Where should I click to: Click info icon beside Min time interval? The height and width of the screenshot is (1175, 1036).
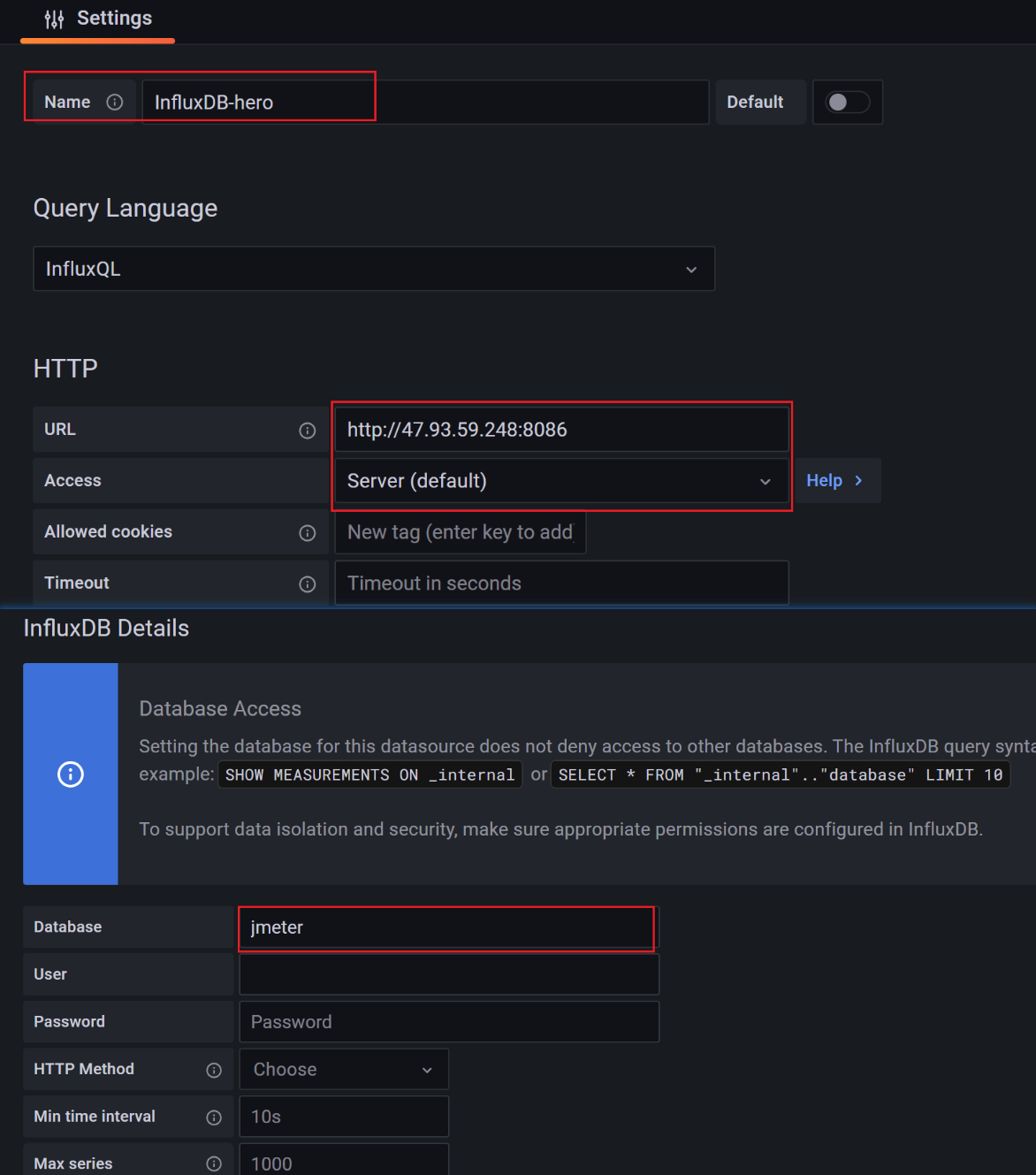click(x=214, y=1118)
